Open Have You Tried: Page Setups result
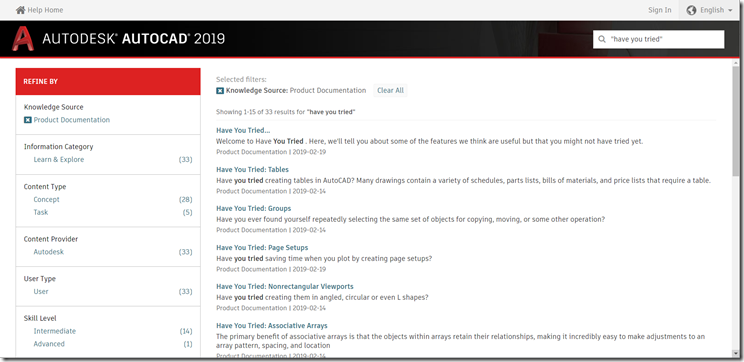 click(x=262, y=248)
